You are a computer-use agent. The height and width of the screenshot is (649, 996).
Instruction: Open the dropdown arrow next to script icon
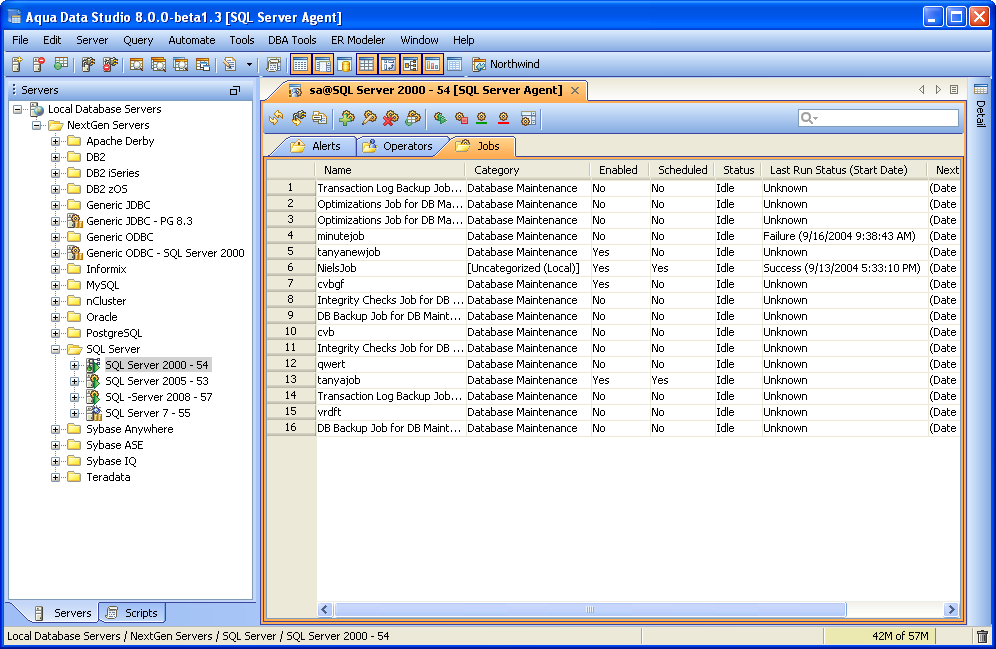tap(249, 64)
